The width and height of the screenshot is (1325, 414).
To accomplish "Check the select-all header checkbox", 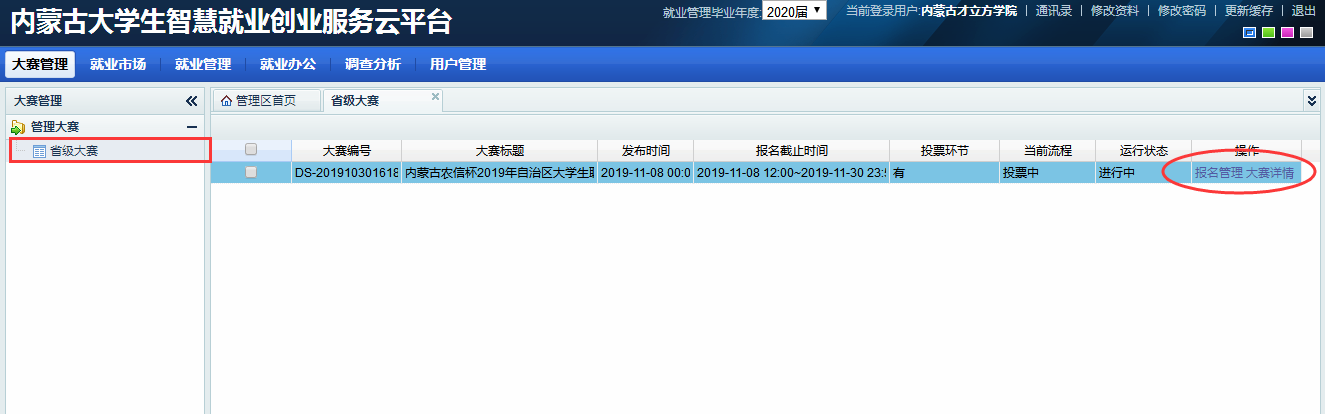I will (251, 150).
